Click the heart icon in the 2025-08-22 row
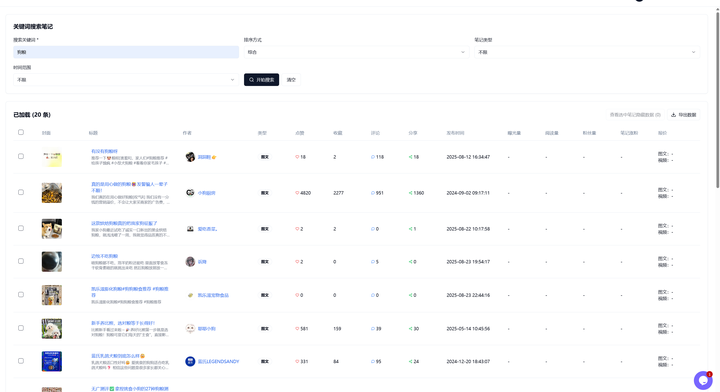 297,229
